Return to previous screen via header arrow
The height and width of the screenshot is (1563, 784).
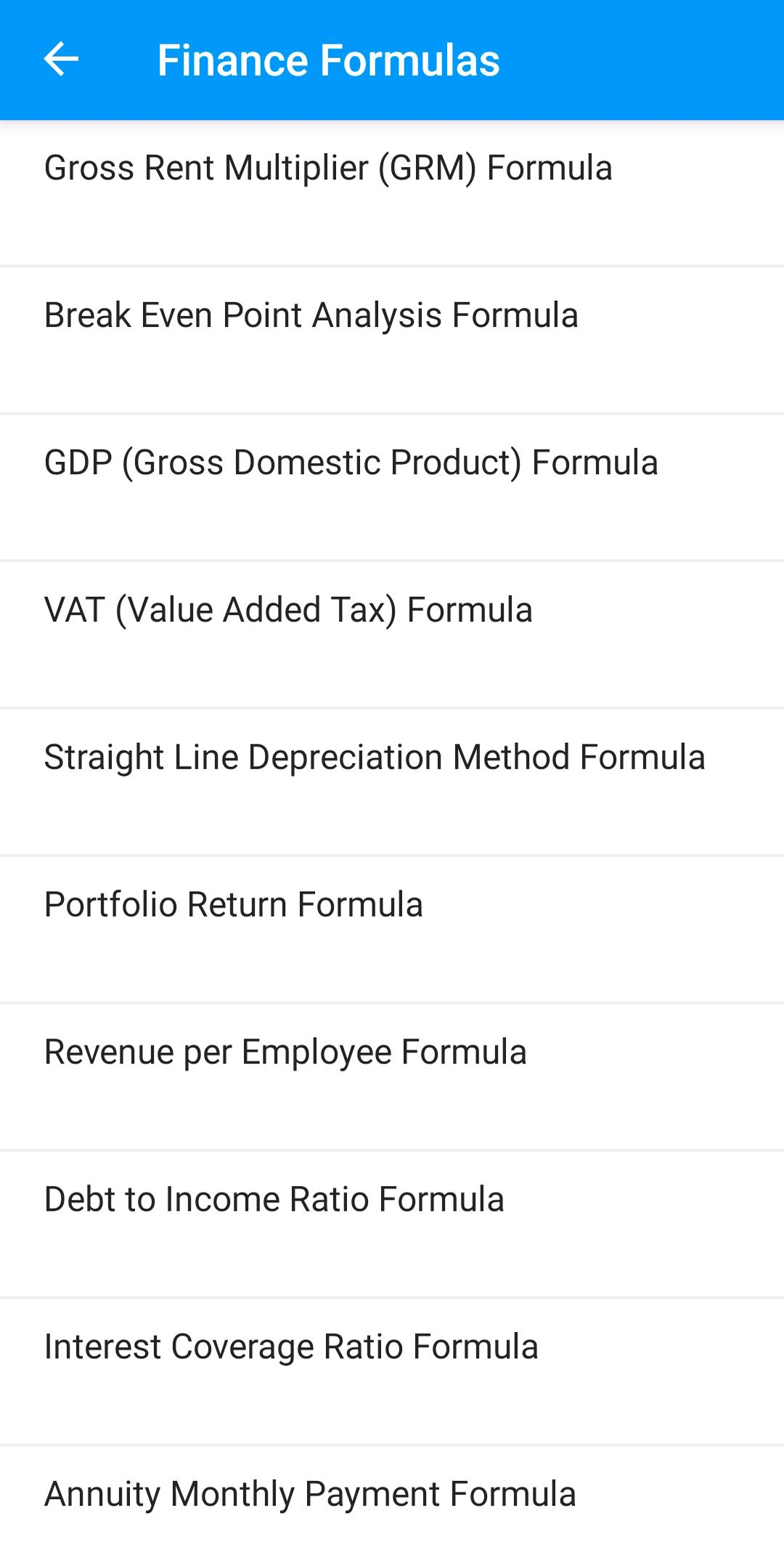click(61, 60)
